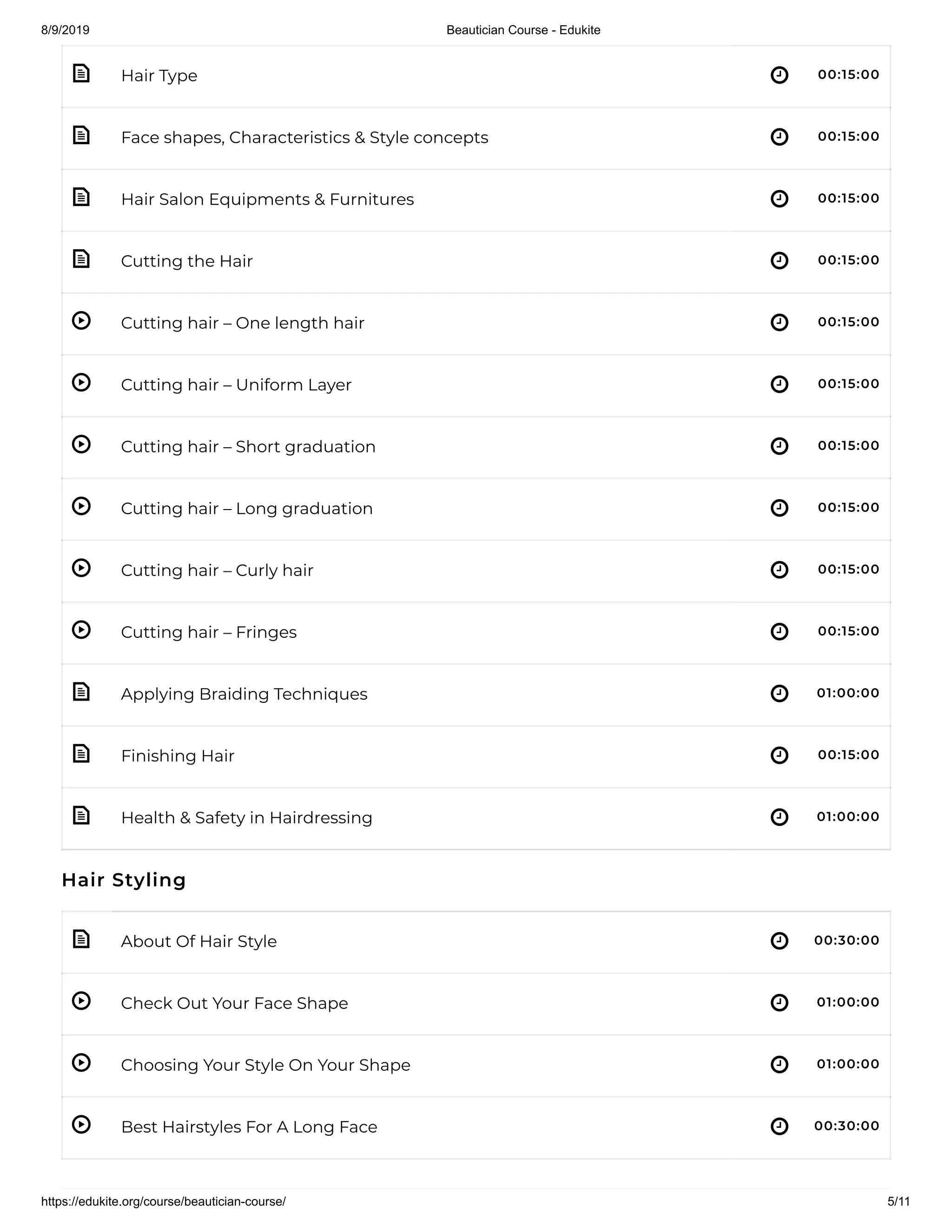Select the Cutting hair – Short graduation lesson
The image size is (952, 1232).
248,447
